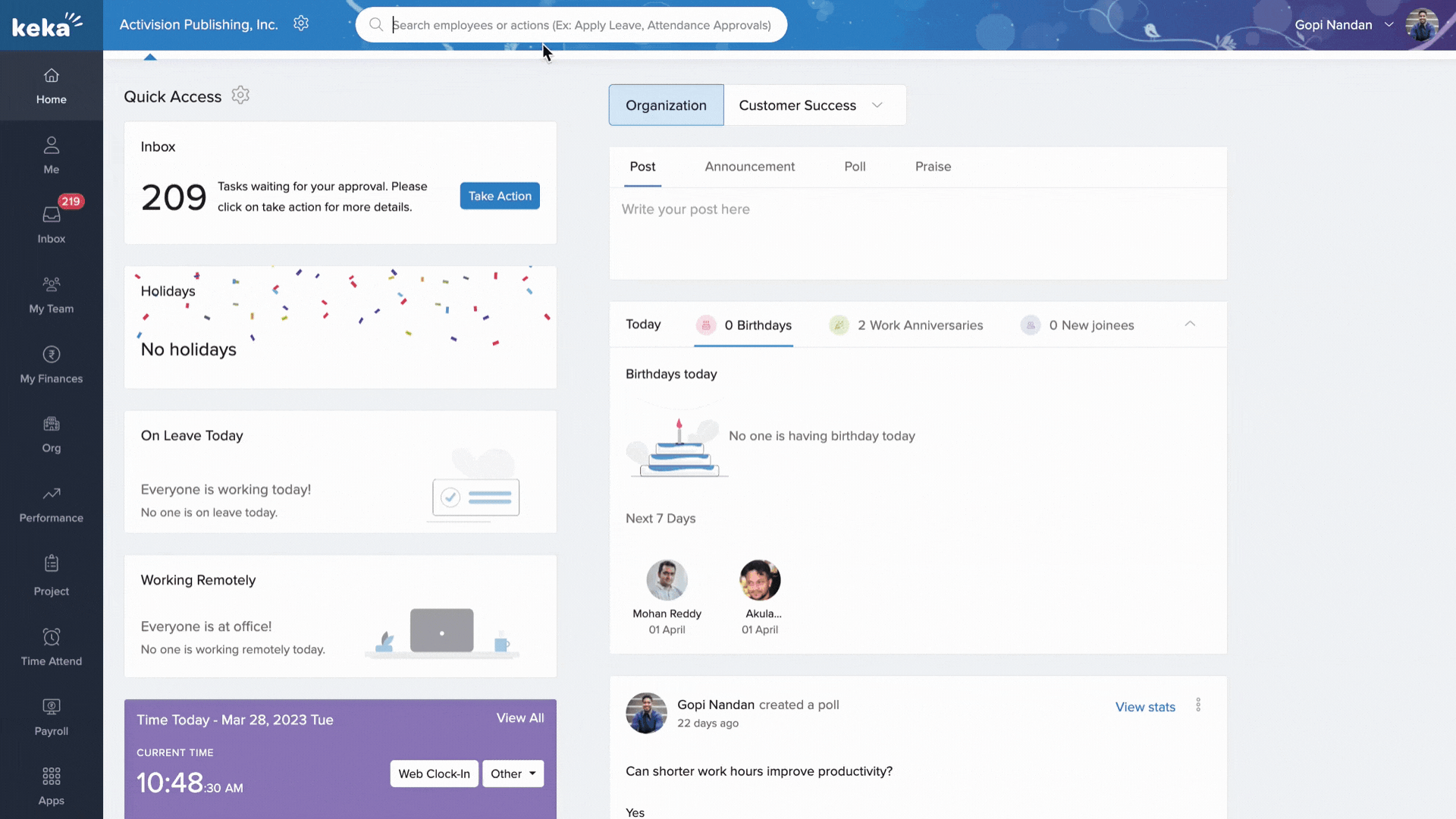Open the Org sidebar icon

51,425
